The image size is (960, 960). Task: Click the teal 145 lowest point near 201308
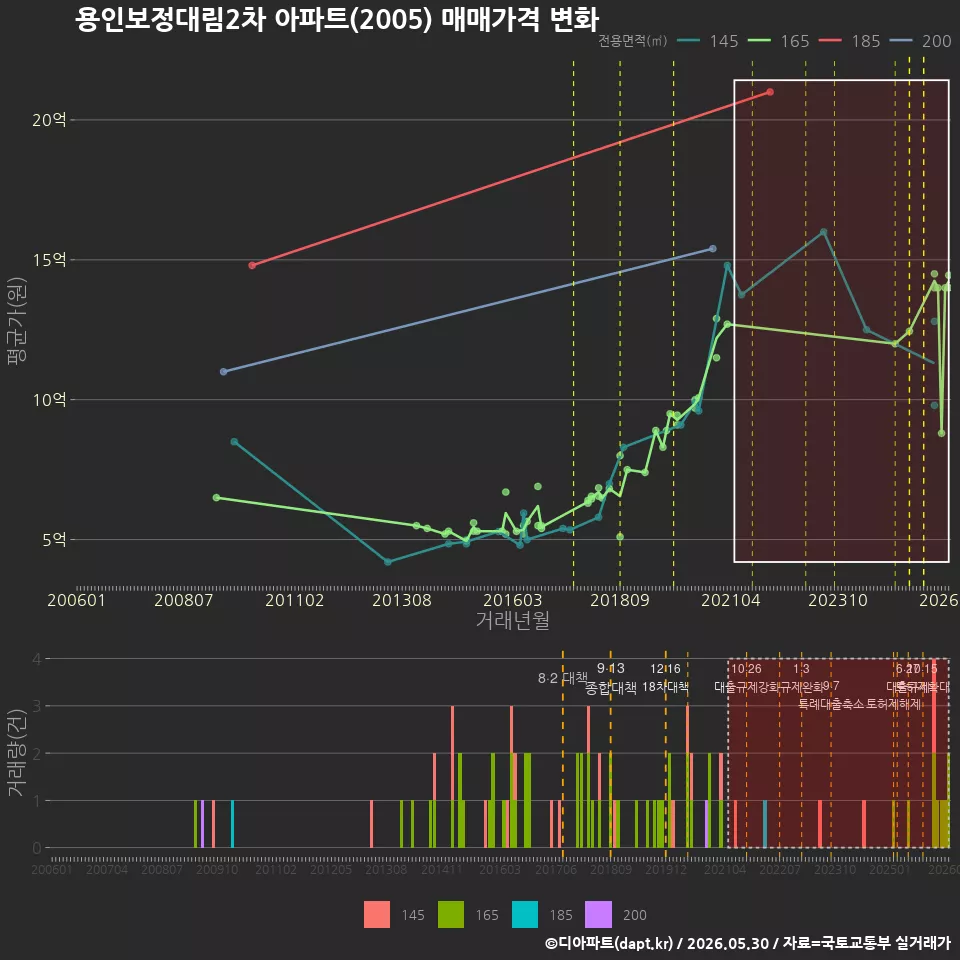click(388, 561)
